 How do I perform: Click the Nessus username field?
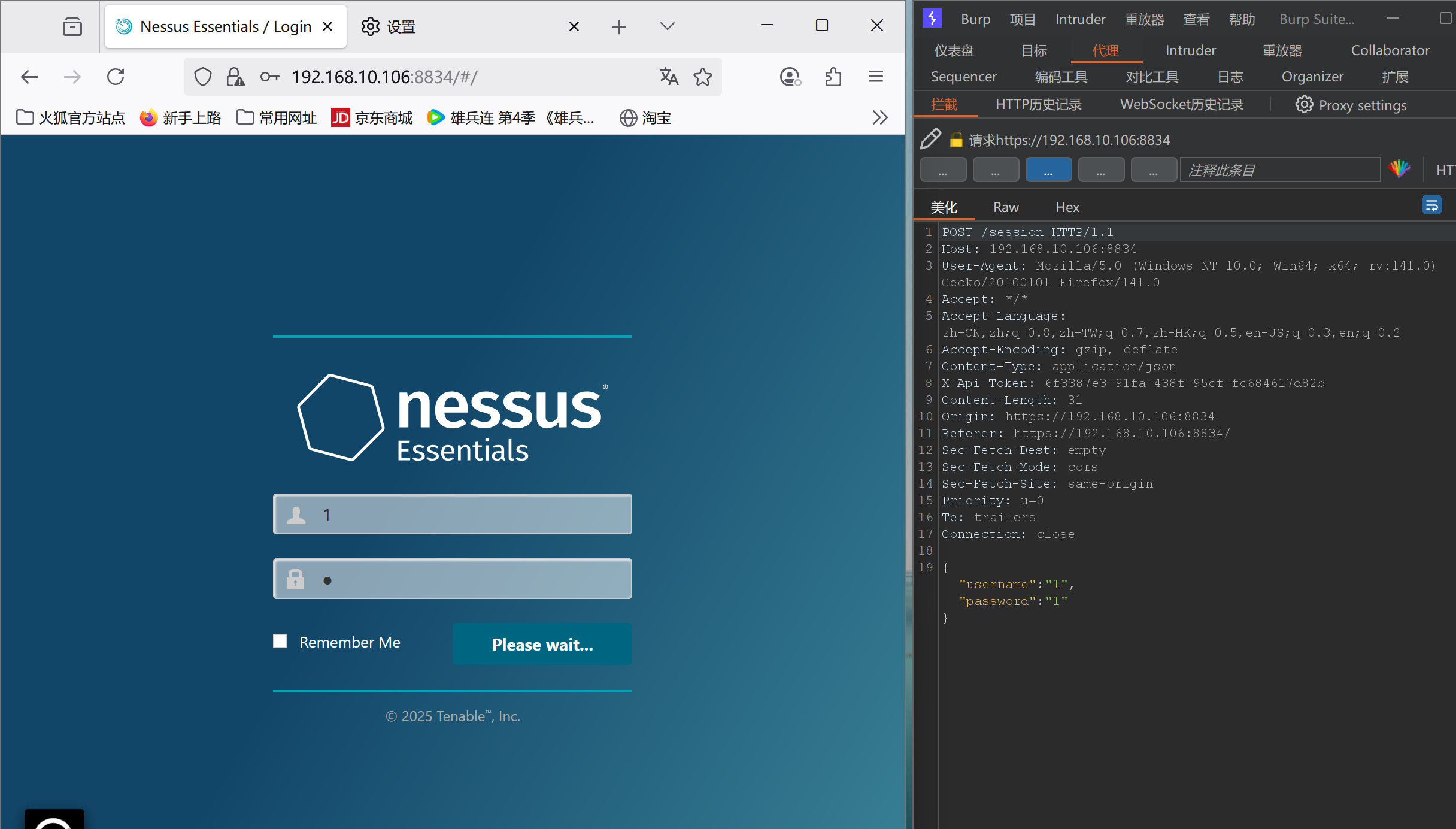452,514
